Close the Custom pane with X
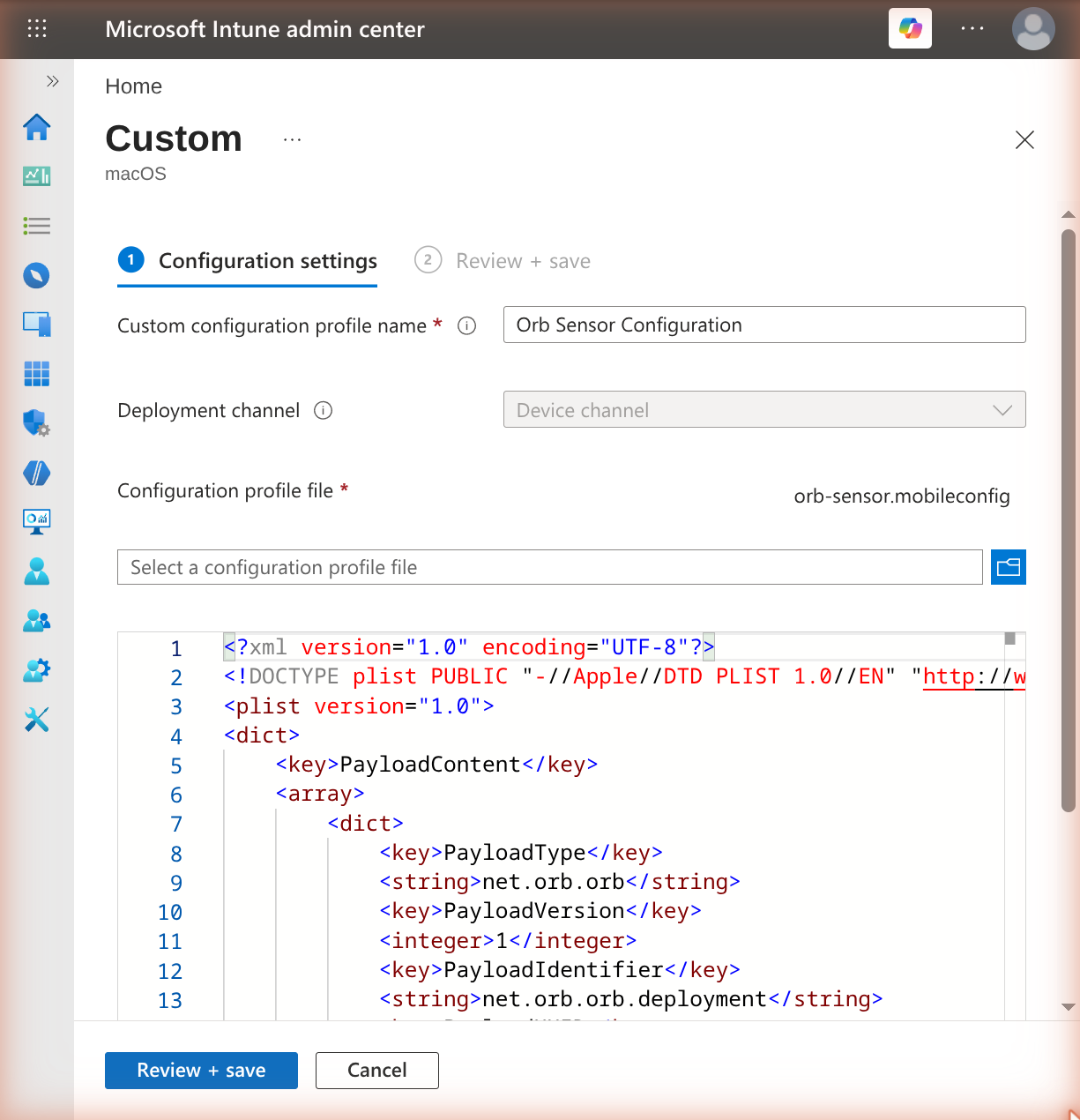 pyautogui.click(x=1024, y=139)
